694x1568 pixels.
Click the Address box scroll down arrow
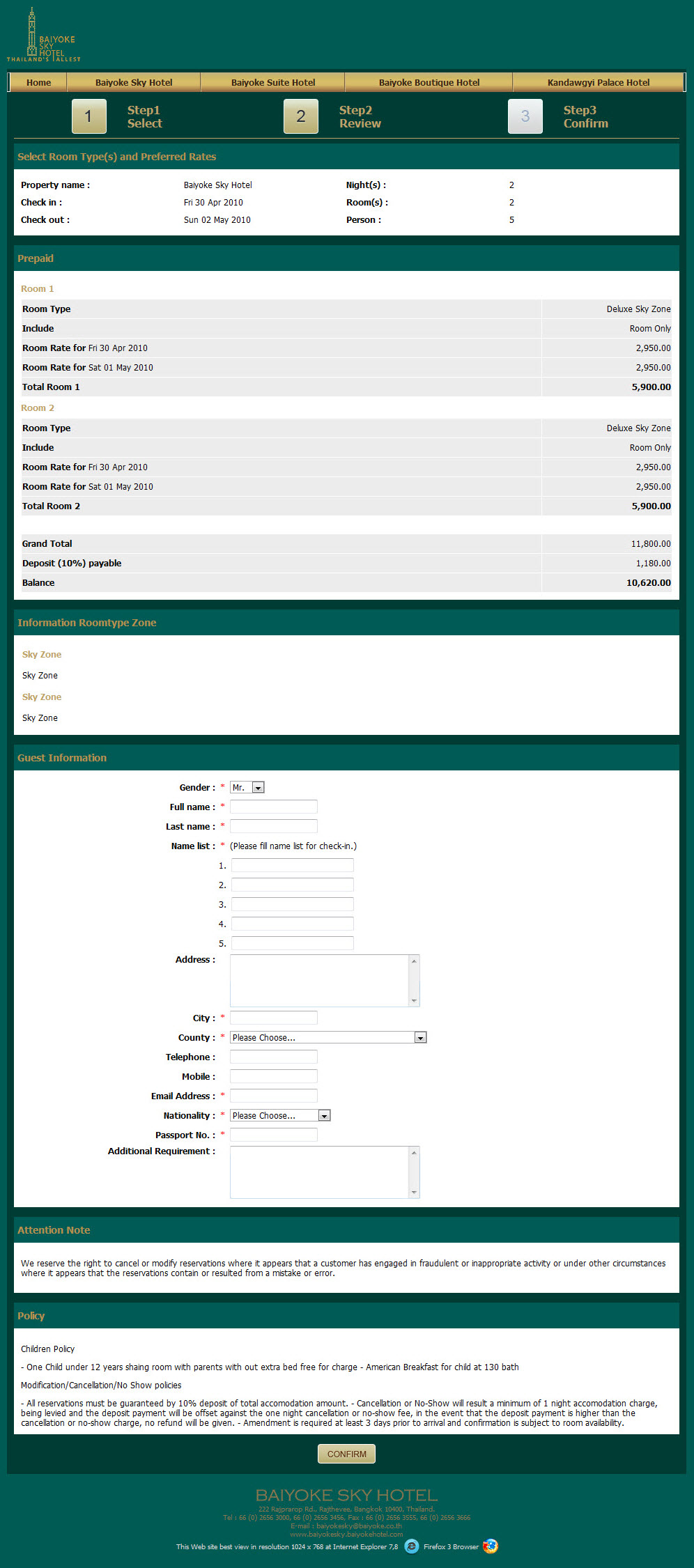click(414, 1000)
